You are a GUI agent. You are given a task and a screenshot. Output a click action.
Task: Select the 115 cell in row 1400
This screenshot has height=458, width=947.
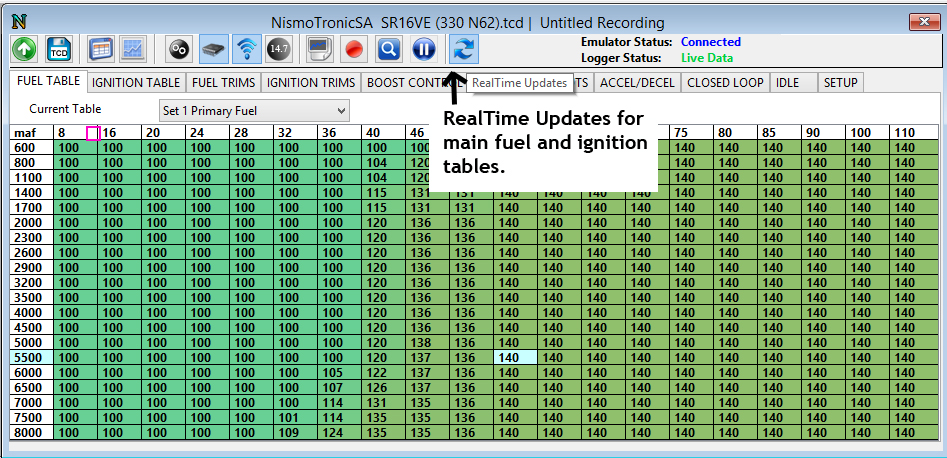coord(383,193)
